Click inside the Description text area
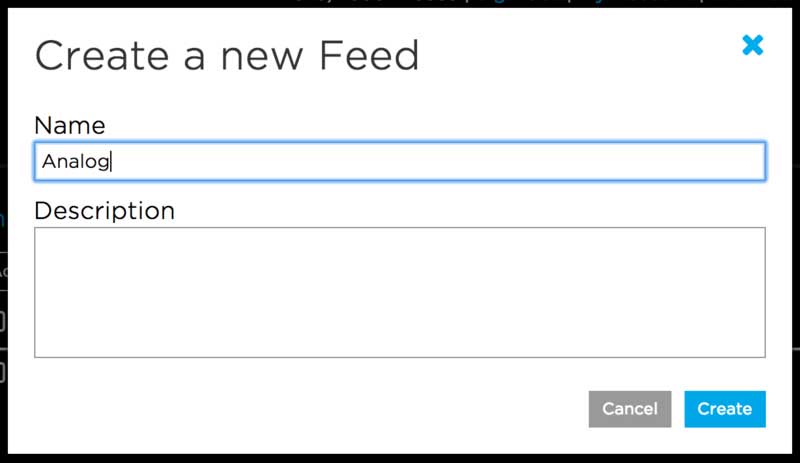 tap(400, 292)
